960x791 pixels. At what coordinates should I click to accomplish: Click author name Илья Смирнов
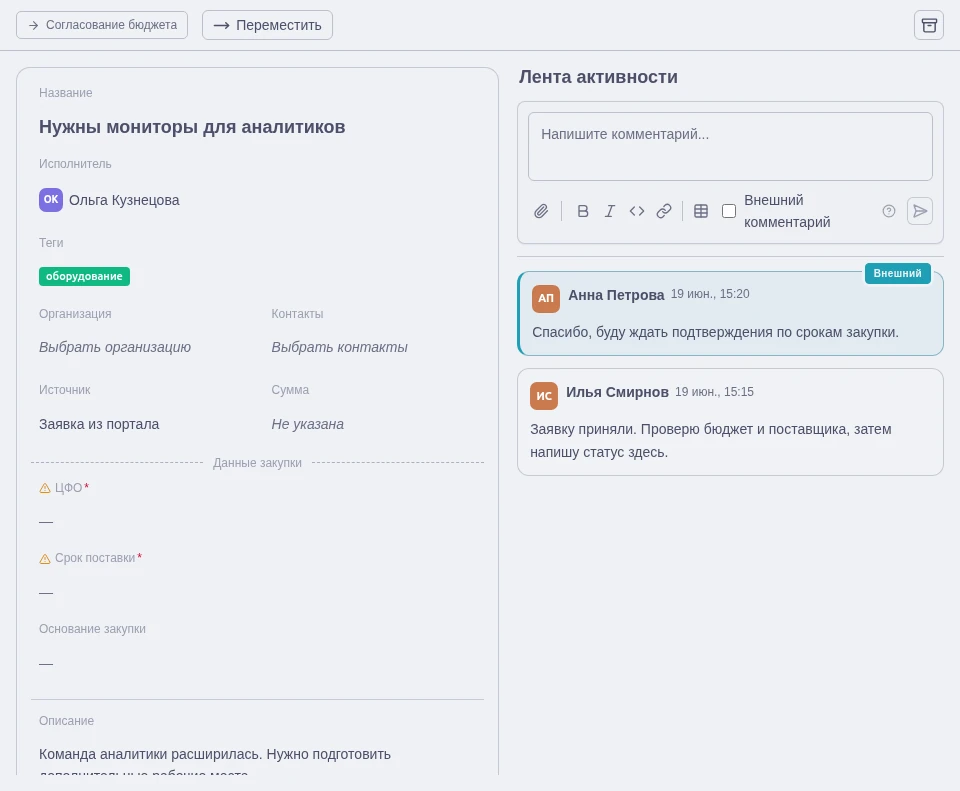pos(617,392)
